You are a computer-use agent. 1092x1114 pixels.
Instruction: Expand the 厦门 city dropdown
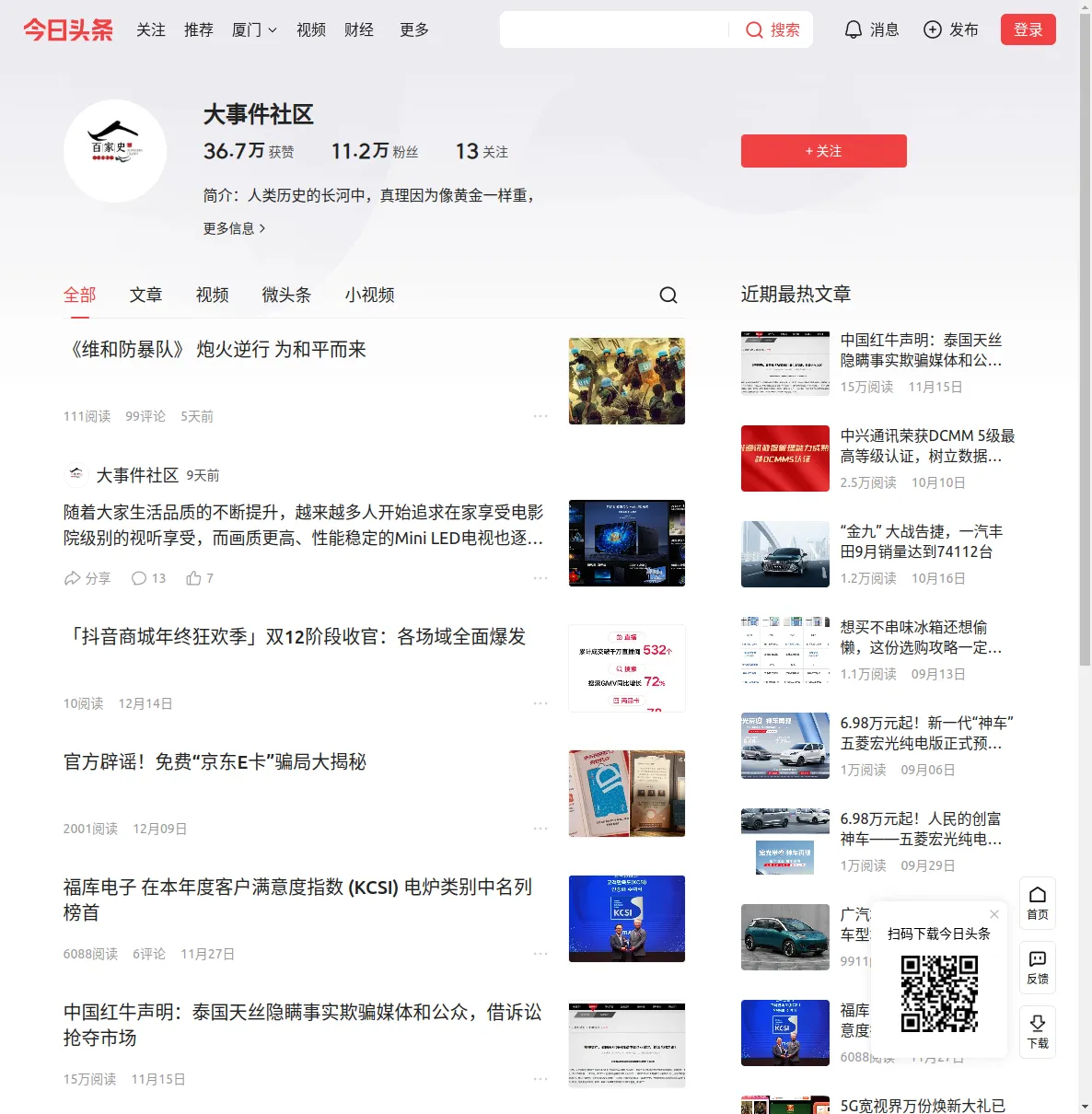(254, 29)
